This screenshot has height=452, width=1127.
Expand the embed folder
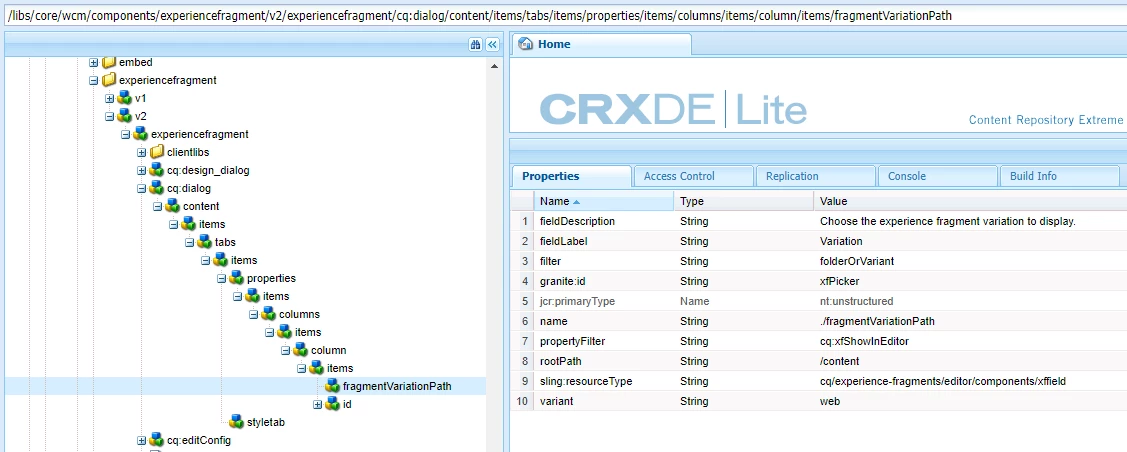tap(93, 63)
